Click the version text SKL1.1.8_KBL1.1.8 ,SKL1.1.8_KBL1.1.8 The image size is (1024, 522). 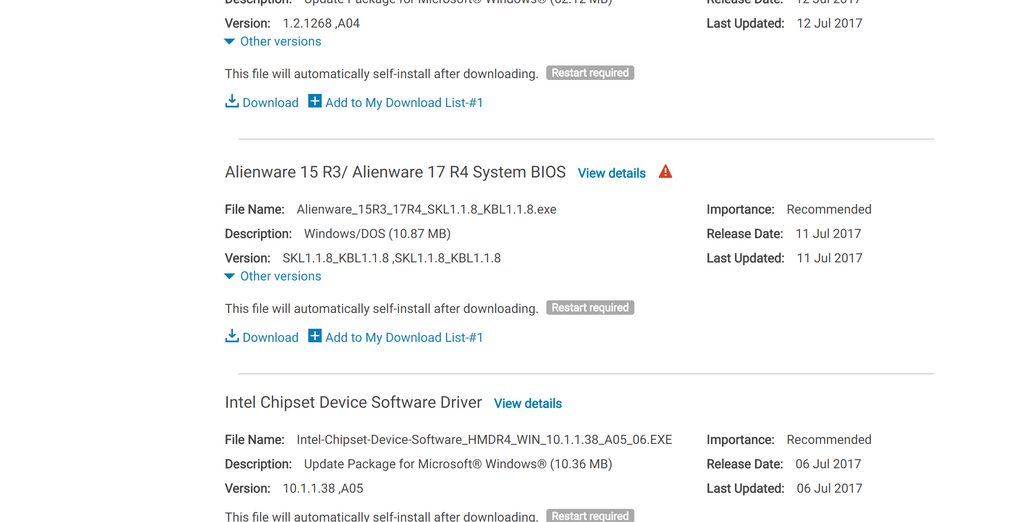click(x=392, y=258)
